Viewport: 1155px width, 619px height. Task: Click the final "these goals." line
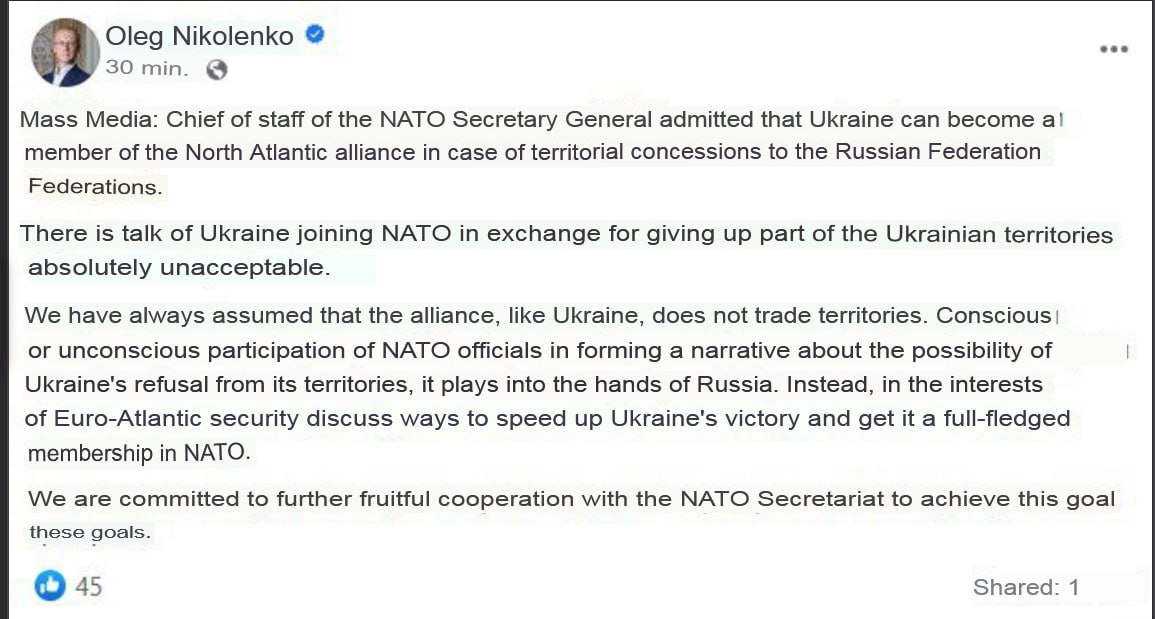click(90, 532)
